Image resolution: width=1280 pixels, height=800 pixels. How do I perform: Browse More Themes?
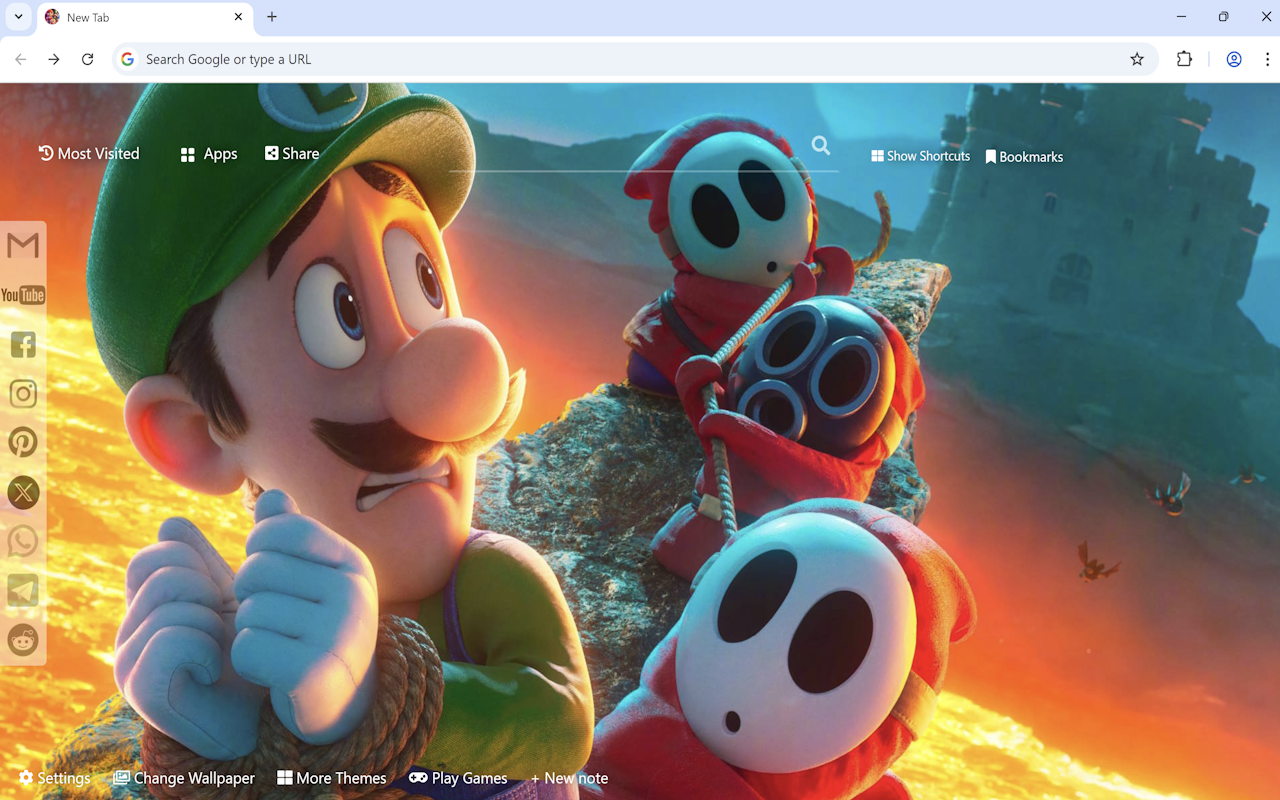pos(331,777)
